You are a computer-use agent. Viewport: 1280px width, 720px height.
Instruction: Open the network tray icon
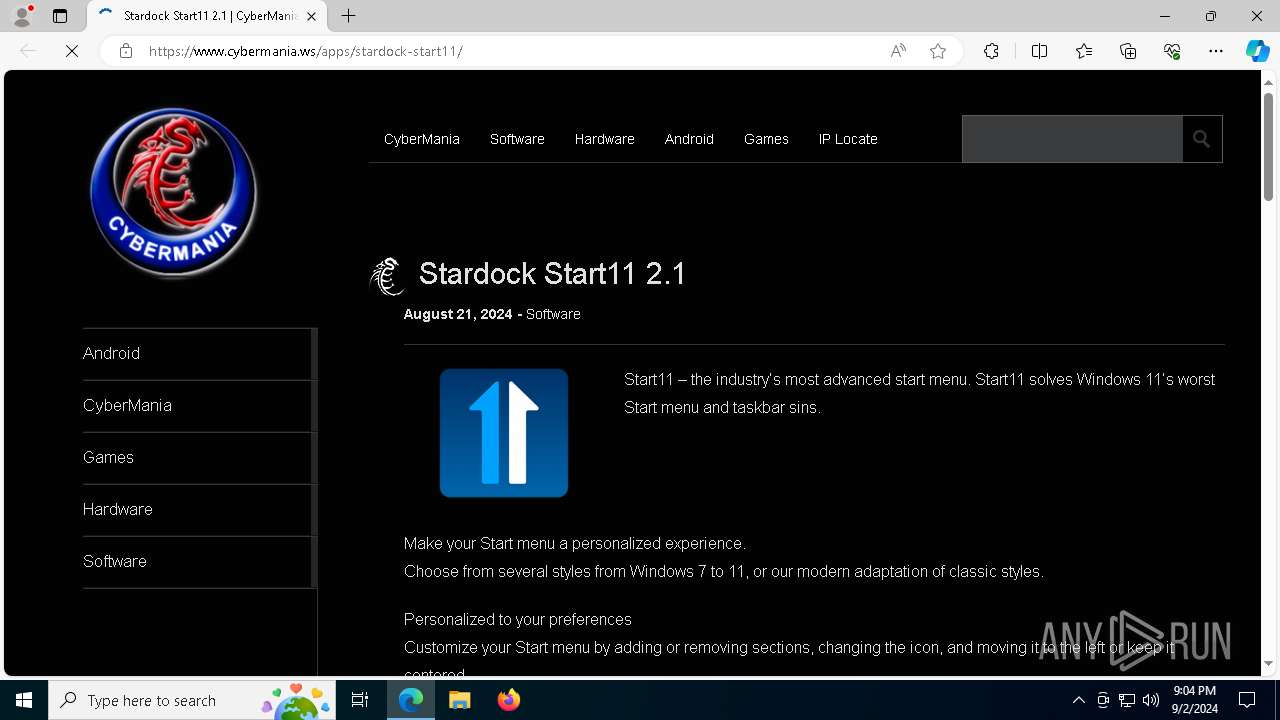click(x=1127, y=700)
